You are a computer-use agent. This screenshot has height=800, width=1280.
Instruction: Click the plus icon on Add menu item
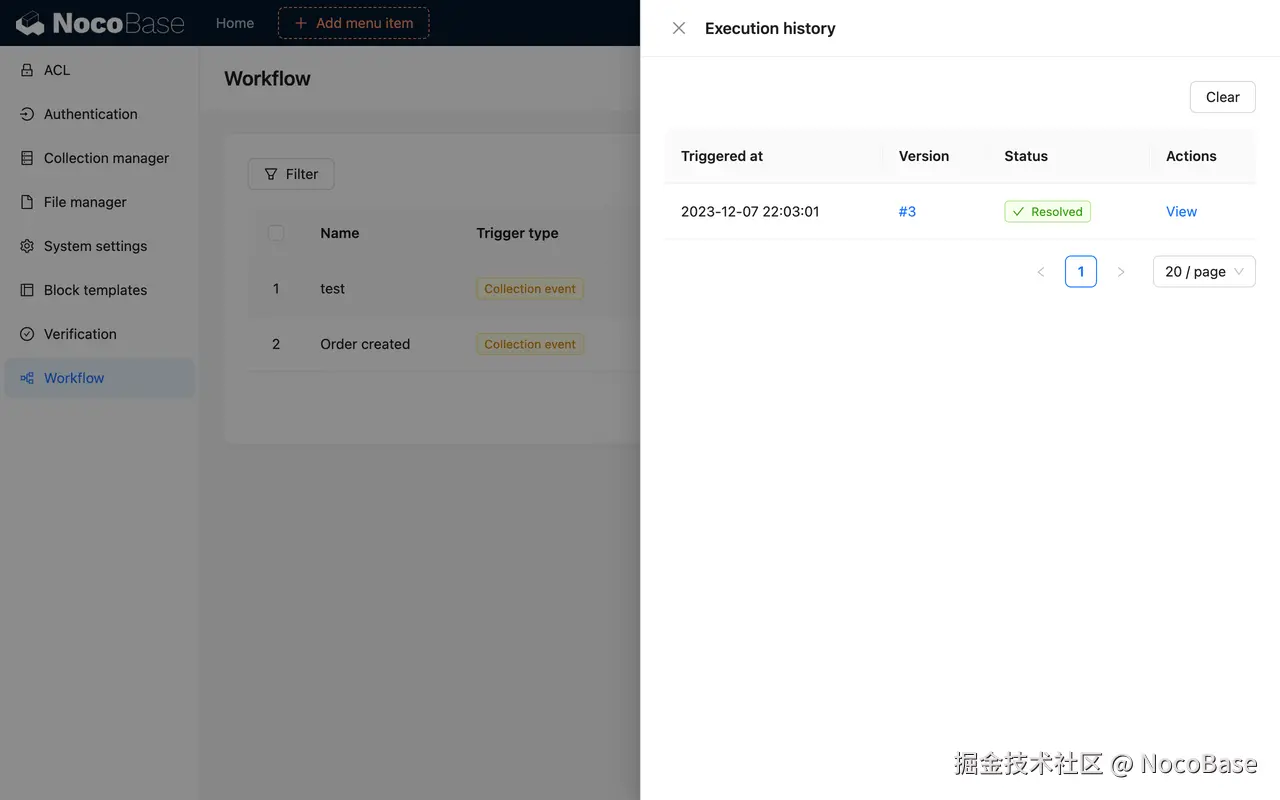click(300, 23)
